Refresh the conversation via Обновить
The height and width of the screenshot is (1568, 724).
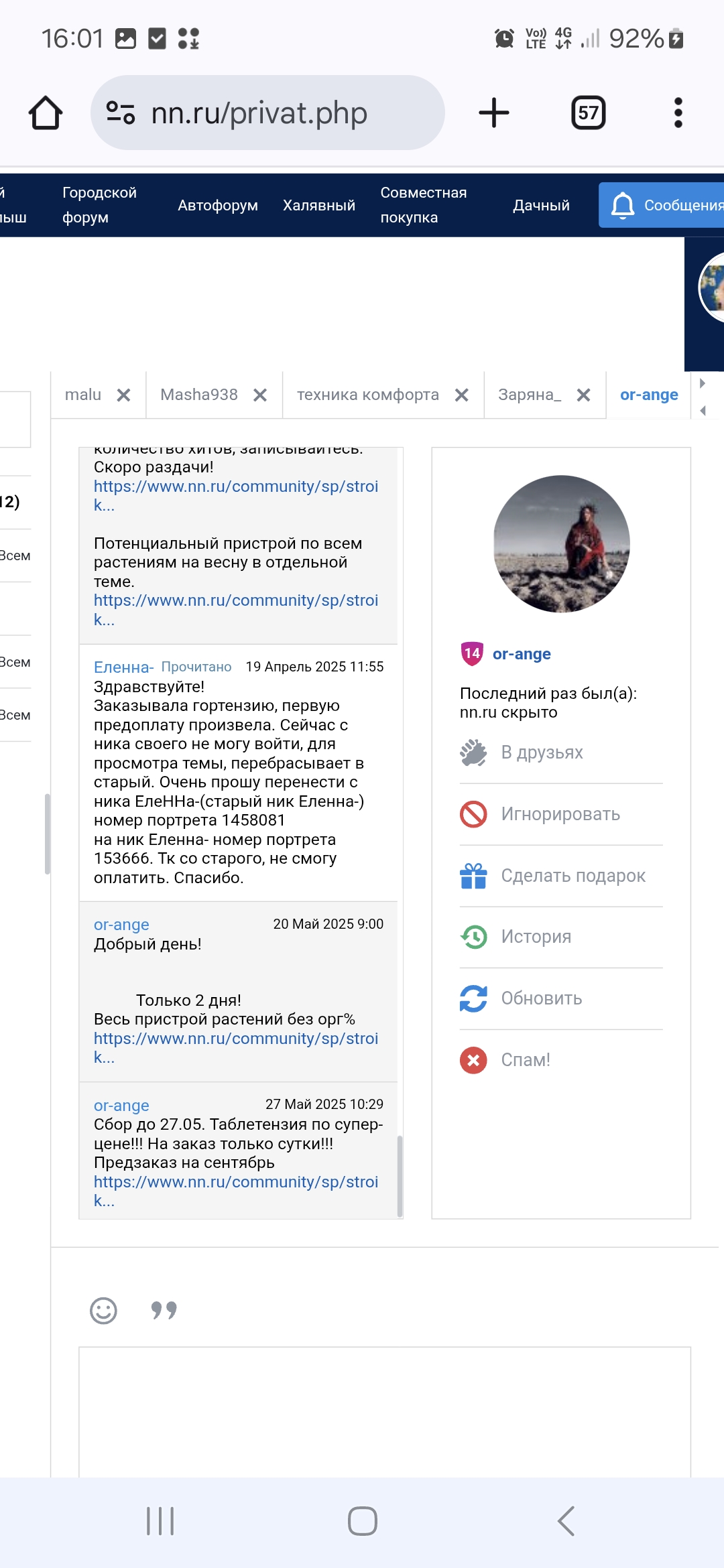click(x=541, y=998)
